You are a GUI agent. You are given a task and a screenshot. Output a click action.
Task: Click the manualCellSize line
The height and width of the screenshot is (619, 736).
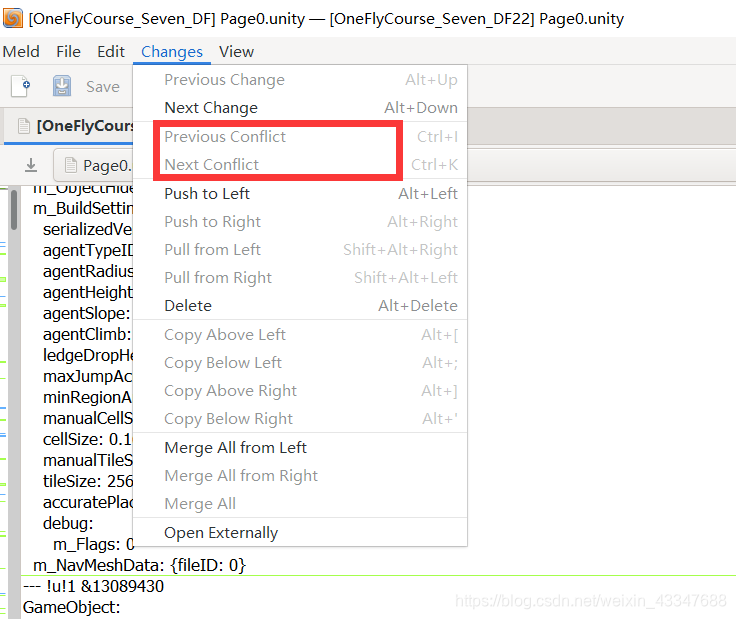coord(88,419)
